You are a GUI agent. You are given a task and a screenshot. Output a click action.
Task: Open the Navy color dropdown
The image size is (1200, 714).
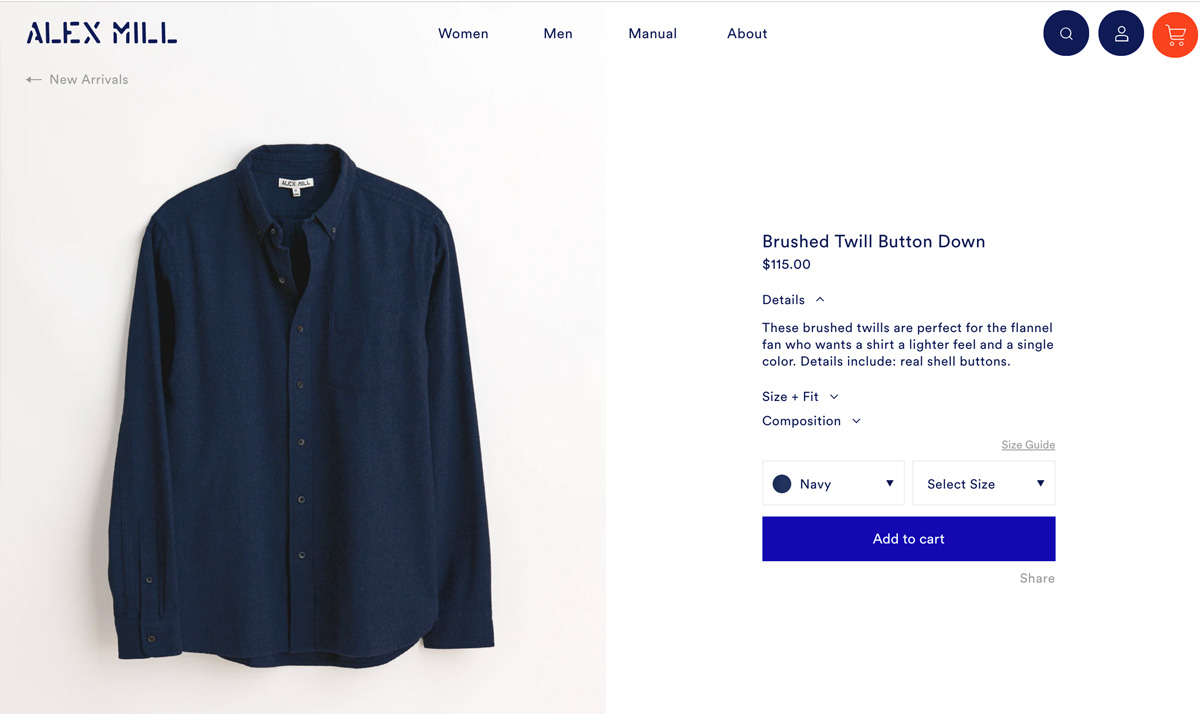[833, 484]
